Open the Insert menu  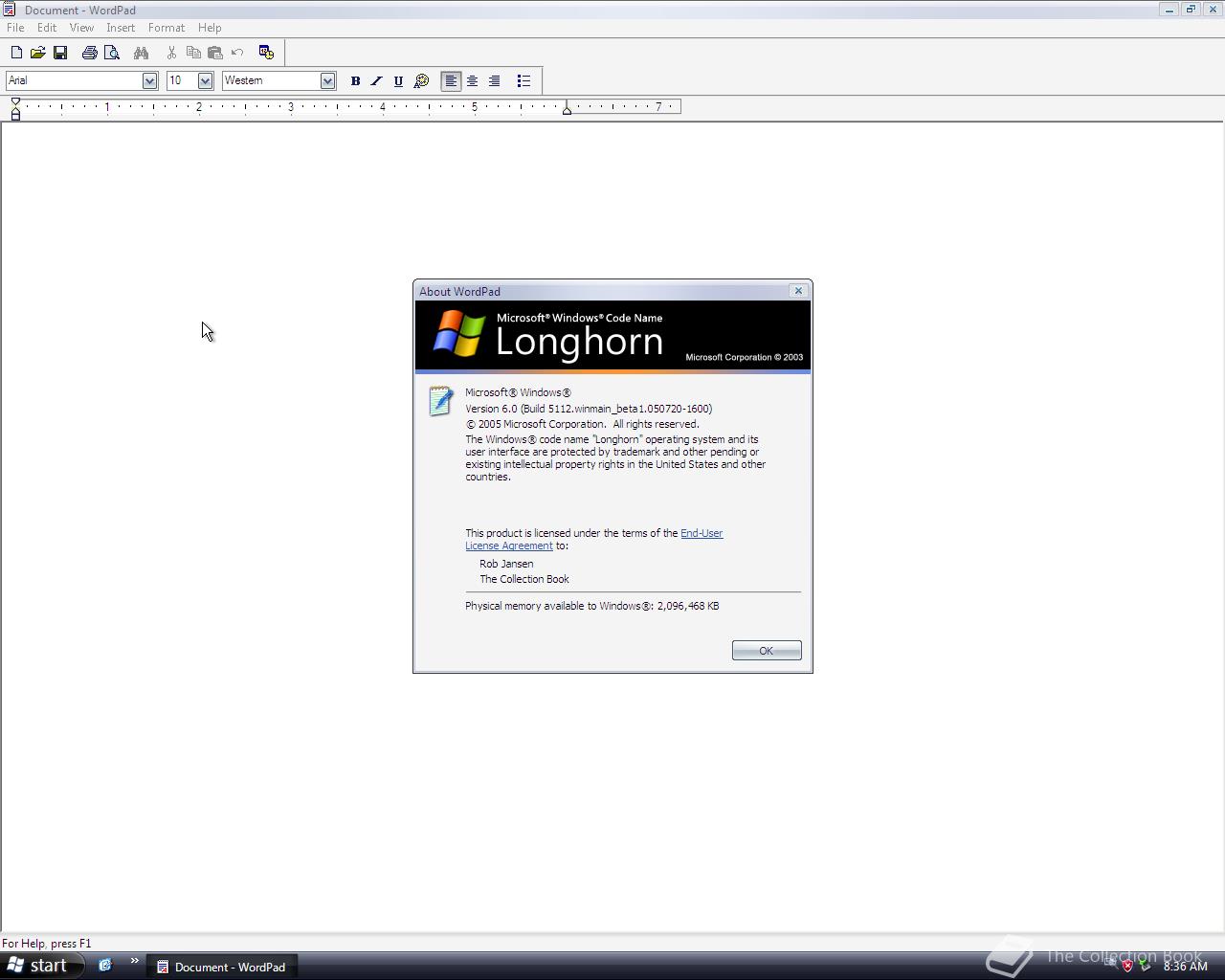pyautogui.click(x=121, y=28)
